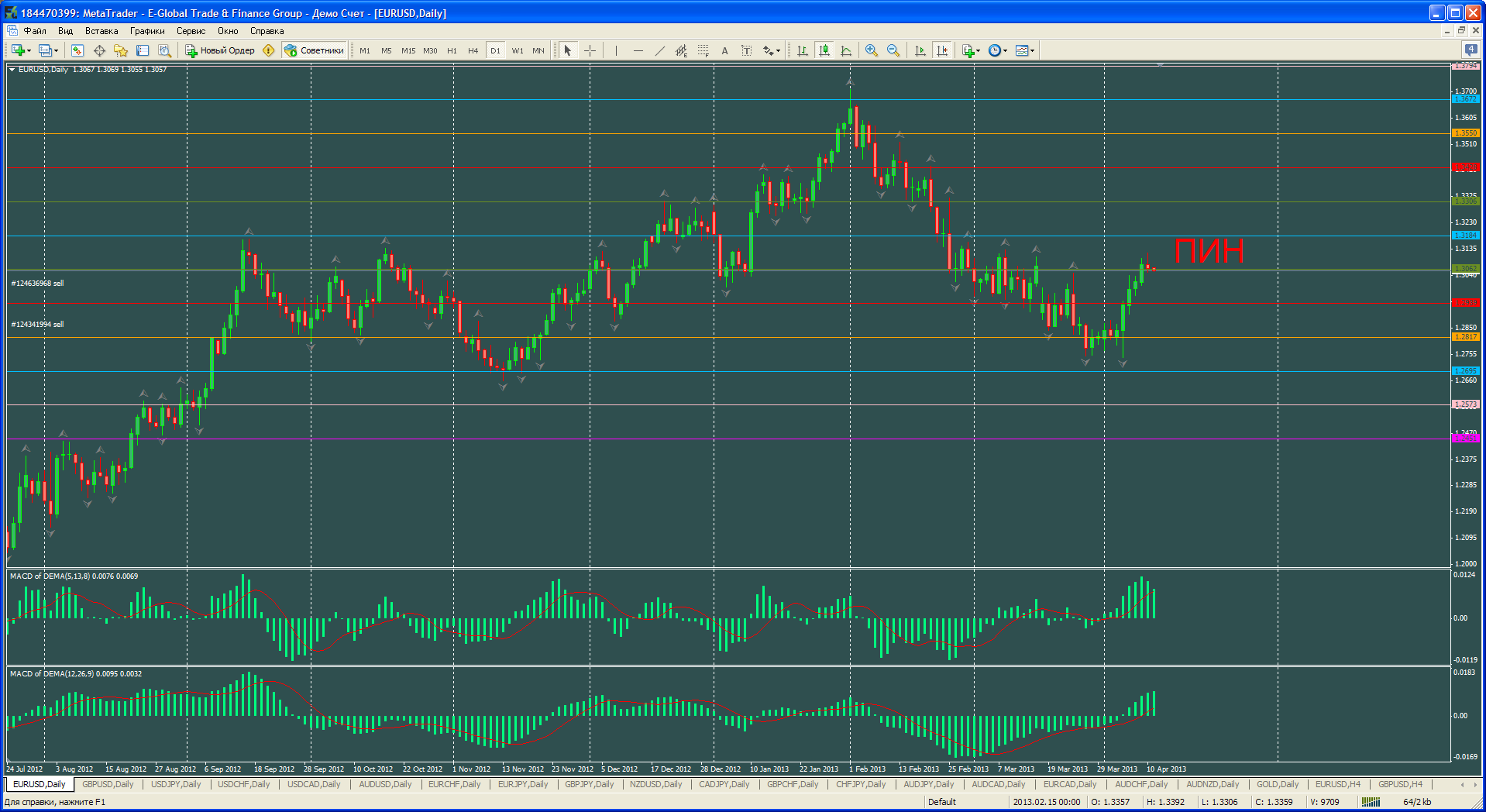The width and height of the screenshot is (1486, 812).
Task: Draw a trendline with the toolbar tool
Action: coord(659,50)
